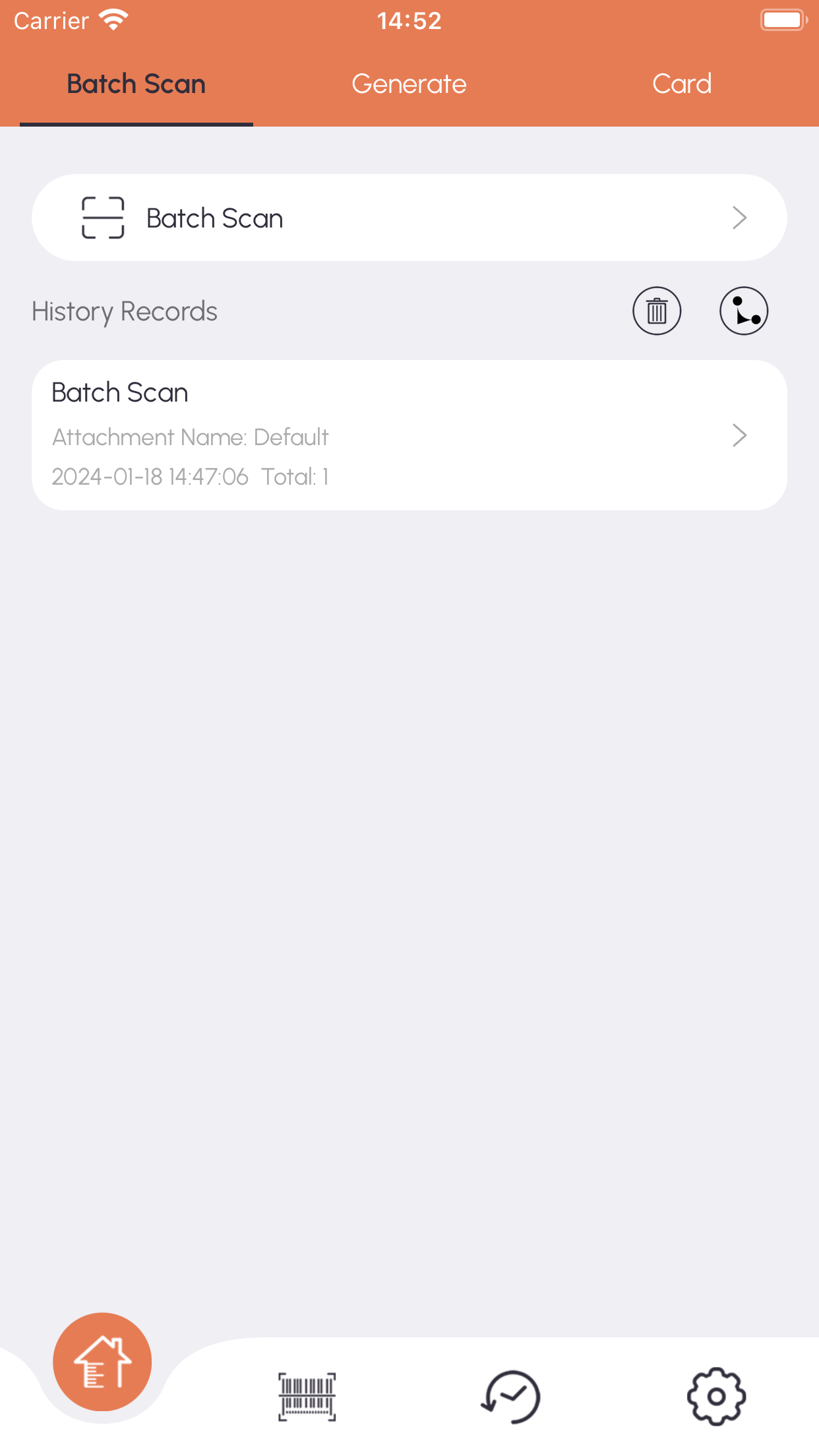Tap the 14:52 clock in status bar
819x1456 pixels.
[409, 20]
